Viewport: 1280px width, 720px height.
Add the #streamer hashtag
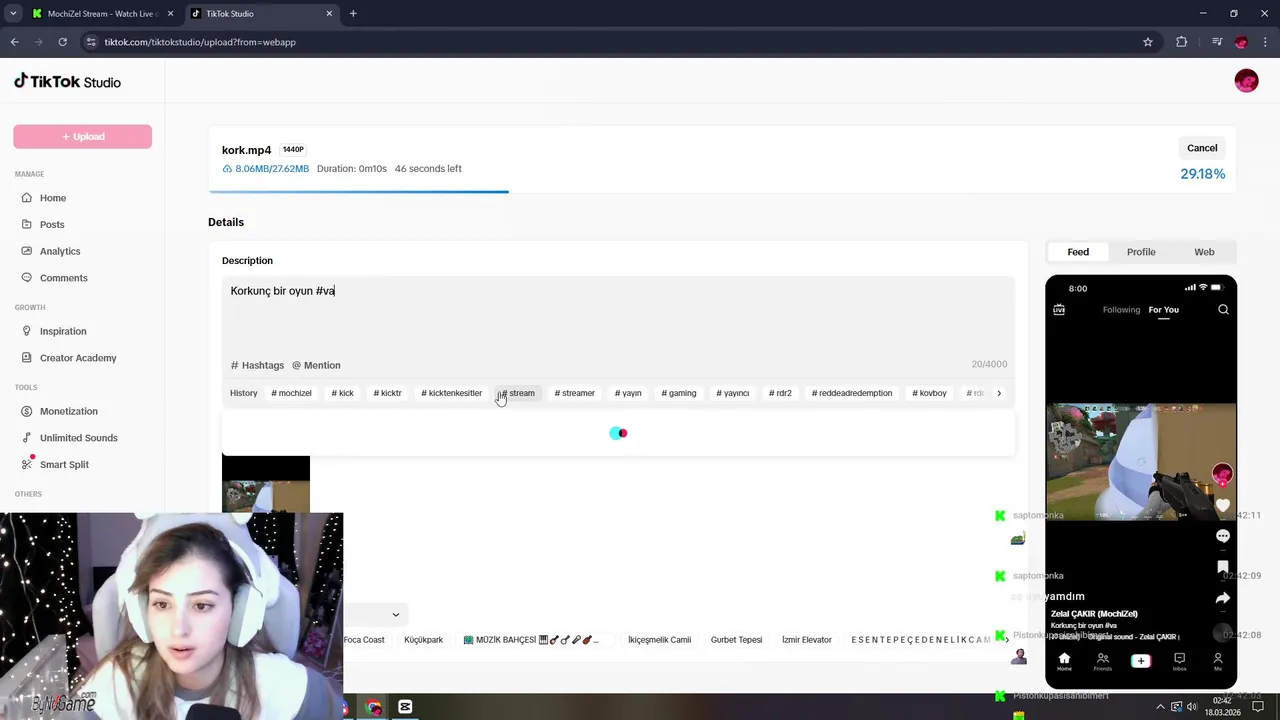coord(574,393)
